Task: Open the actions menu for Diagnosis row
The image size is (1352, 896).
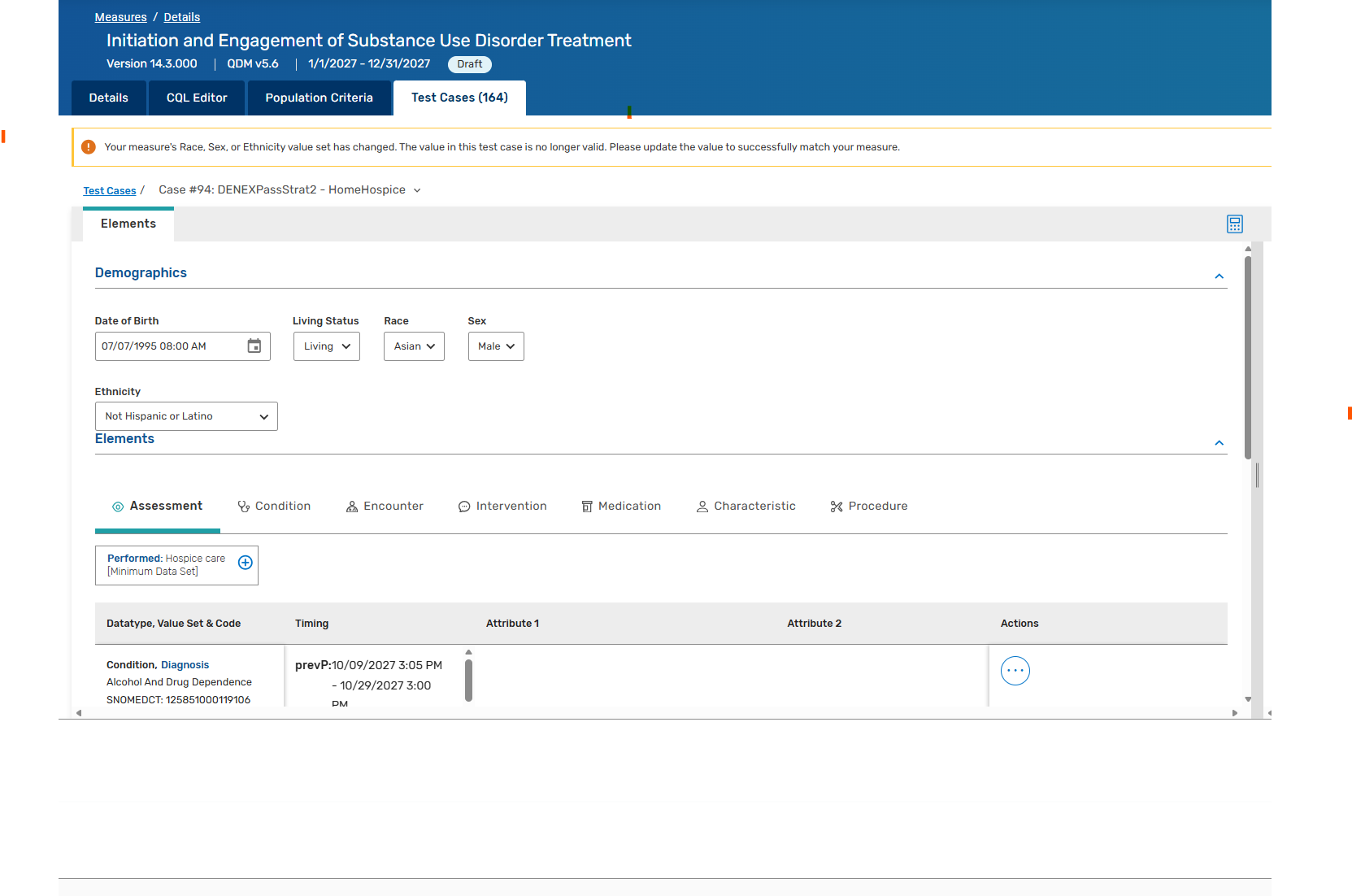Action: tap(1015, 671)
